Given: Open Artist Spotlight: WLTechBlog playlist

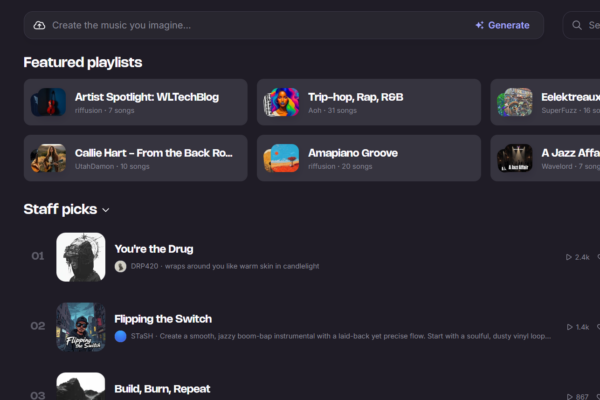Looking at the screenshot, I should [x=135, y=102].
